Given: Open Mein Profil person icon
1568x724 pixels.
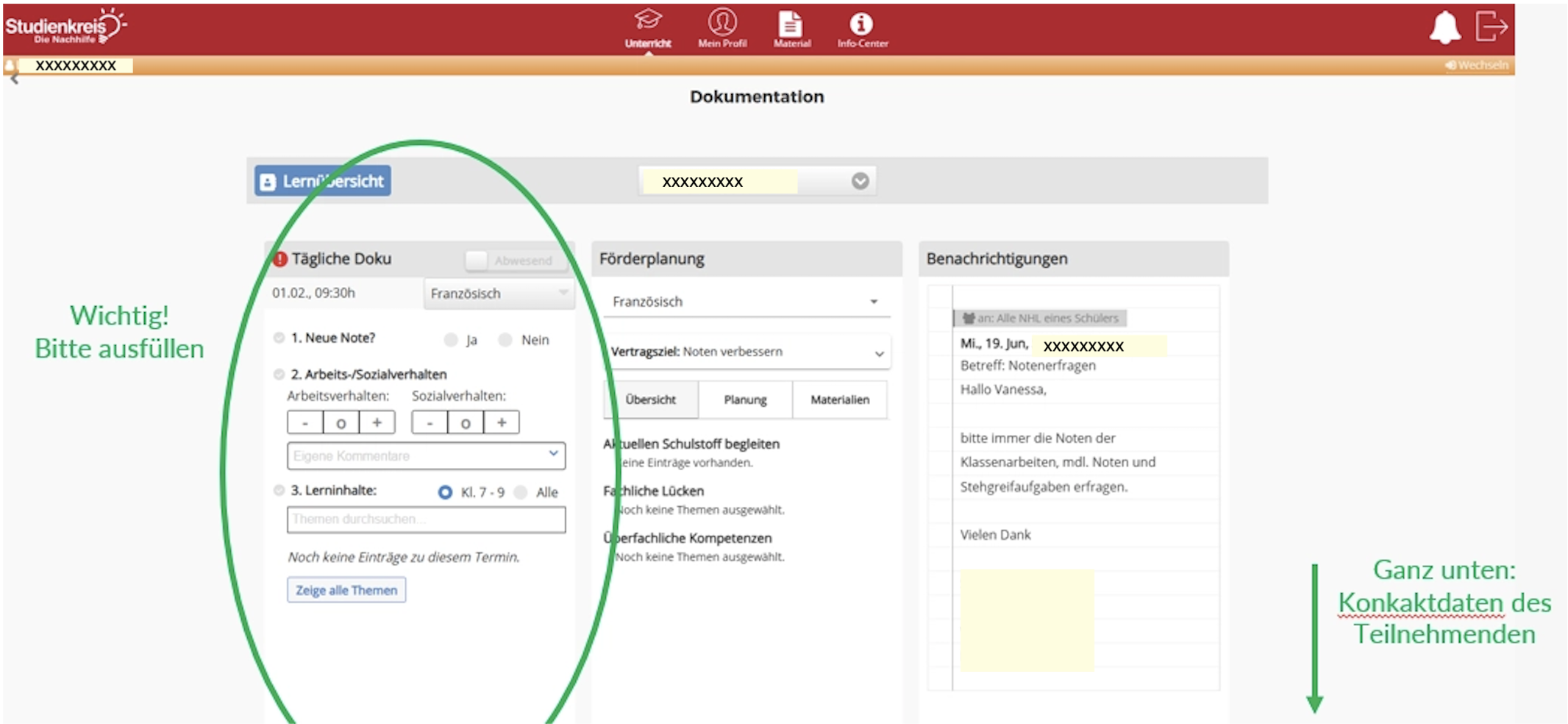Looking at the screenshot, I should pyautogui.click(x=722, y=21).
